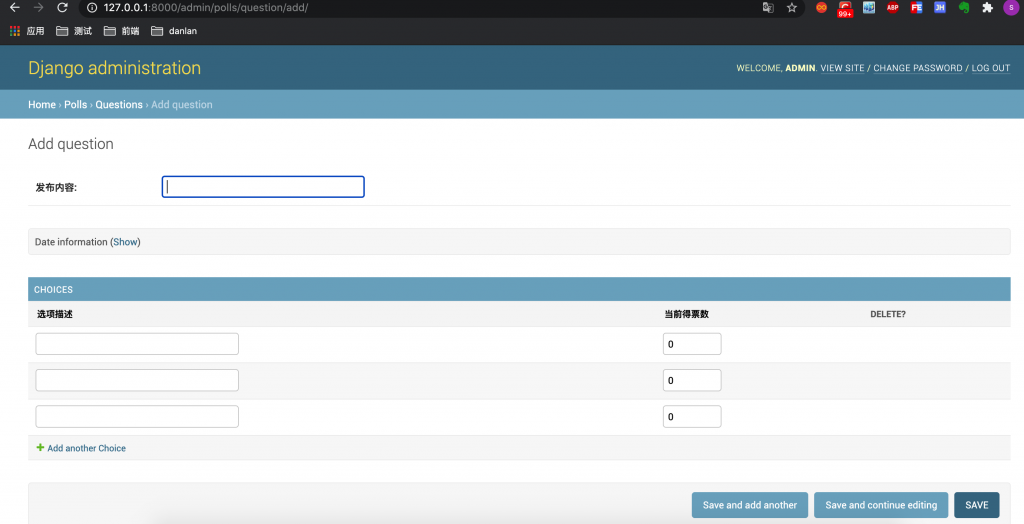Go to Polls in the breadcrumb
The width and height of the screenshot is (1024, 524).
tap(76, 105)
